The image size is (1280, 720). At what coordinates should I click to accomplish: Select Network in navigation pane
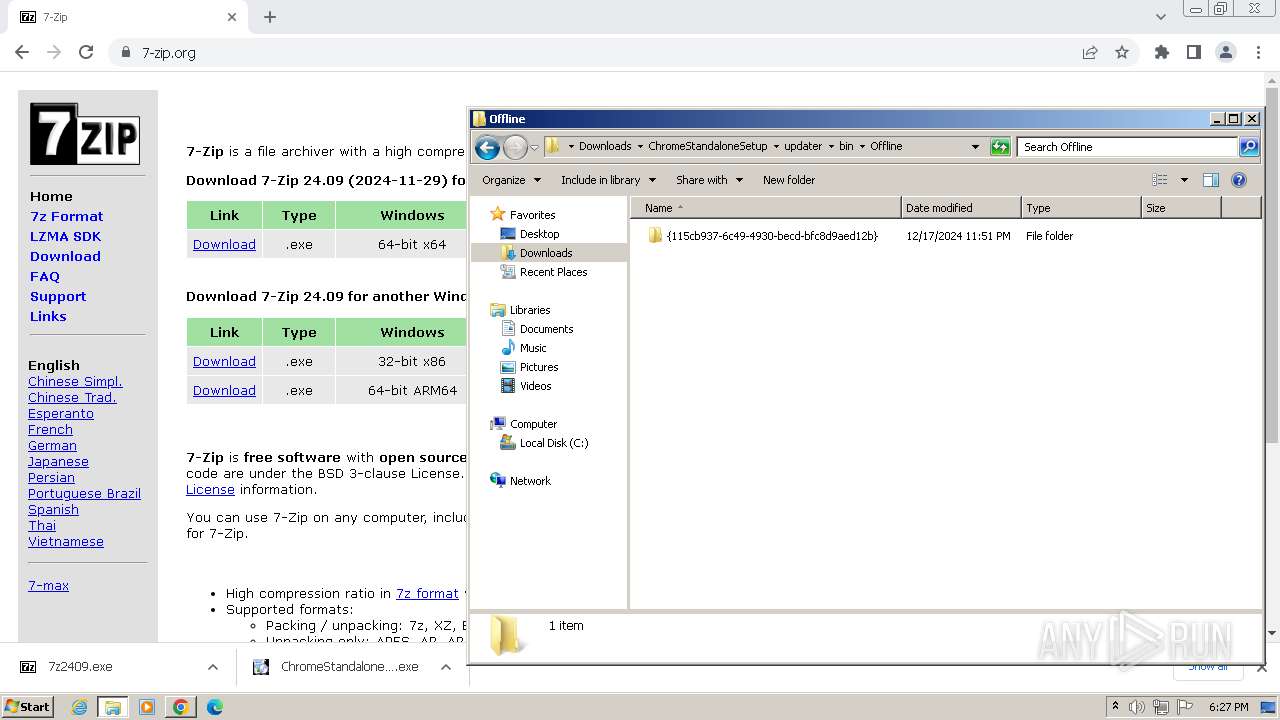point(530,481)
